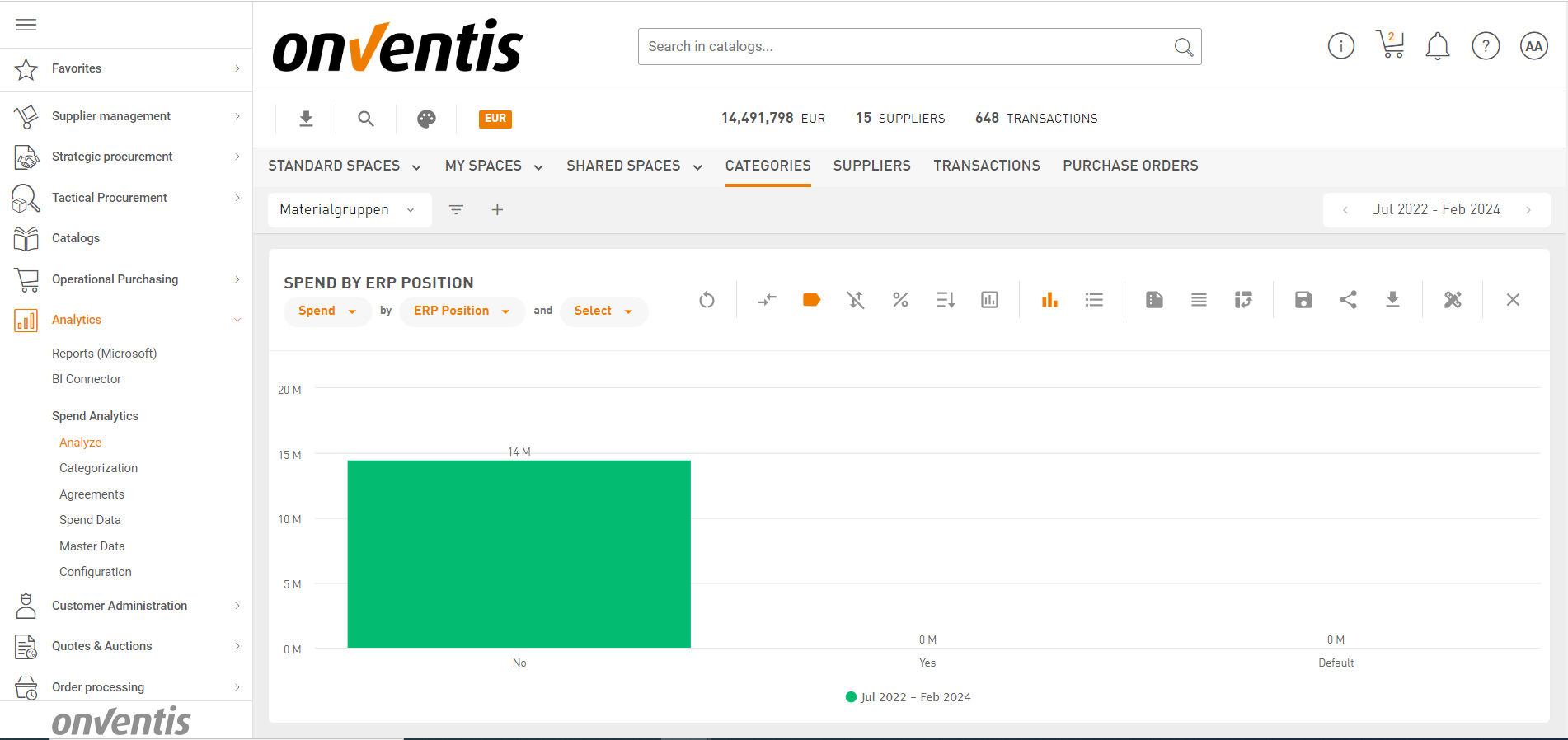1568x740 pixels.
Task: Click the shopping cart icon
Action: click(1390, 46)
